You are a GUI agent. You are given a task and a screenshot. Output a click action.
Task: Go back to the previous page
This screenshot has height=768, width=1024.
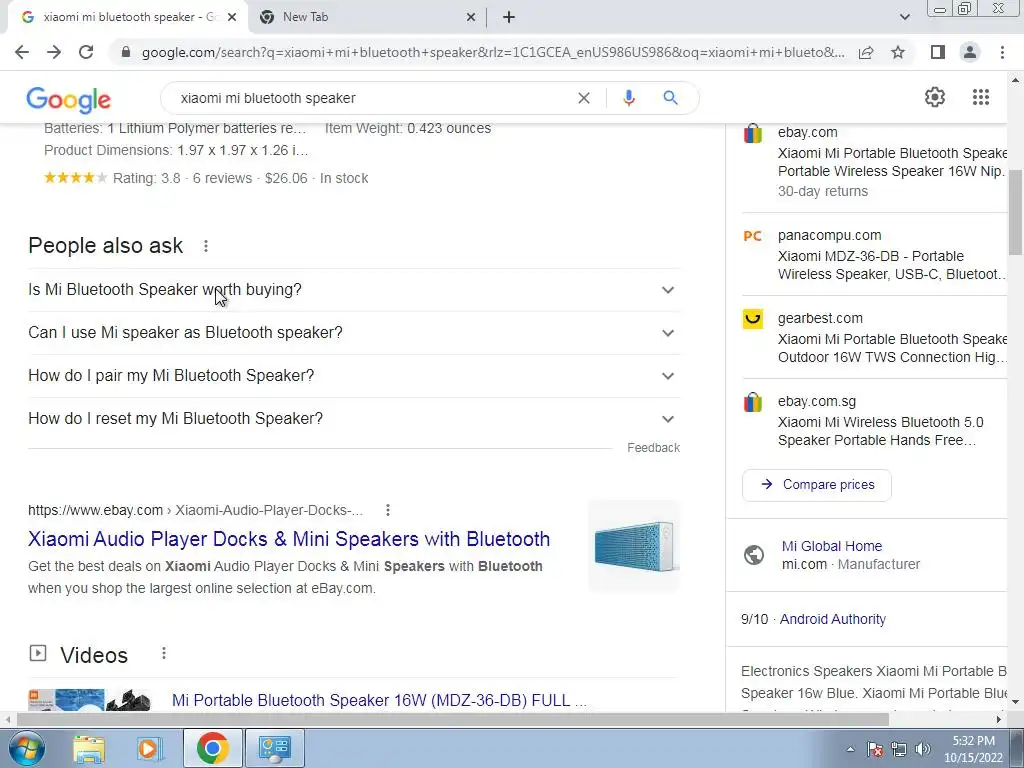[22, 52]
